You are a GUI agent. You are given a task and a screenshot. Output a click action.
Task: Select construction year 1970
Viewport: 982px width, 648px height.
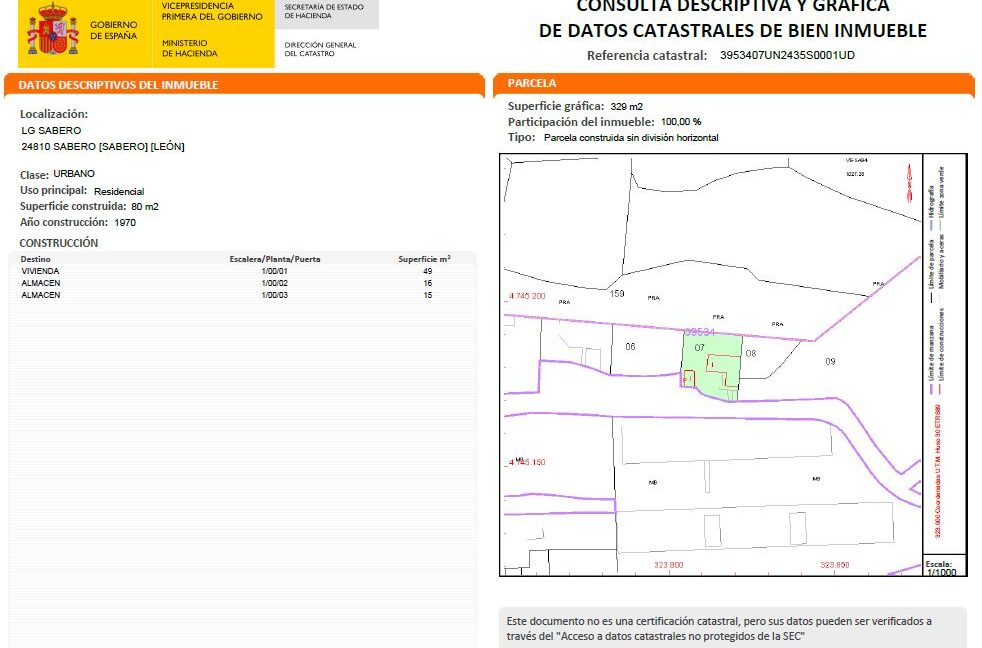click(125, 222)
